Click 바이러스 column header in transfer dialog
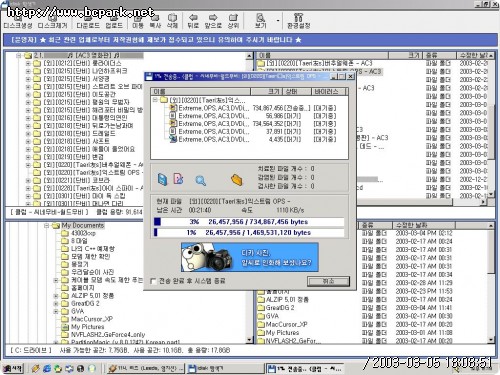 (x=328, y=91)
